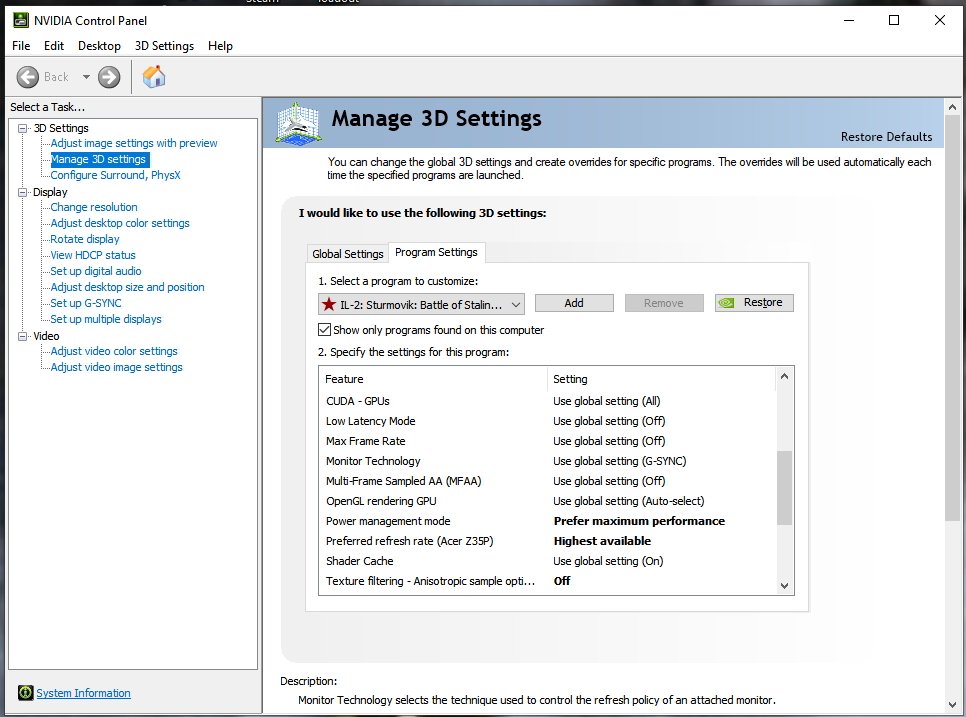Click the settings list scroll down arrow

point(784,586)
